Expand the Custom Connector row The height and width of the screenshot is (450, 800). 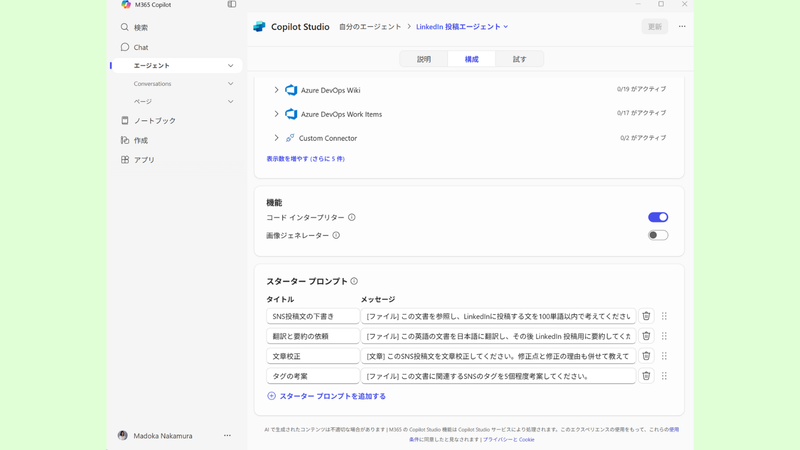pos(277,138)
